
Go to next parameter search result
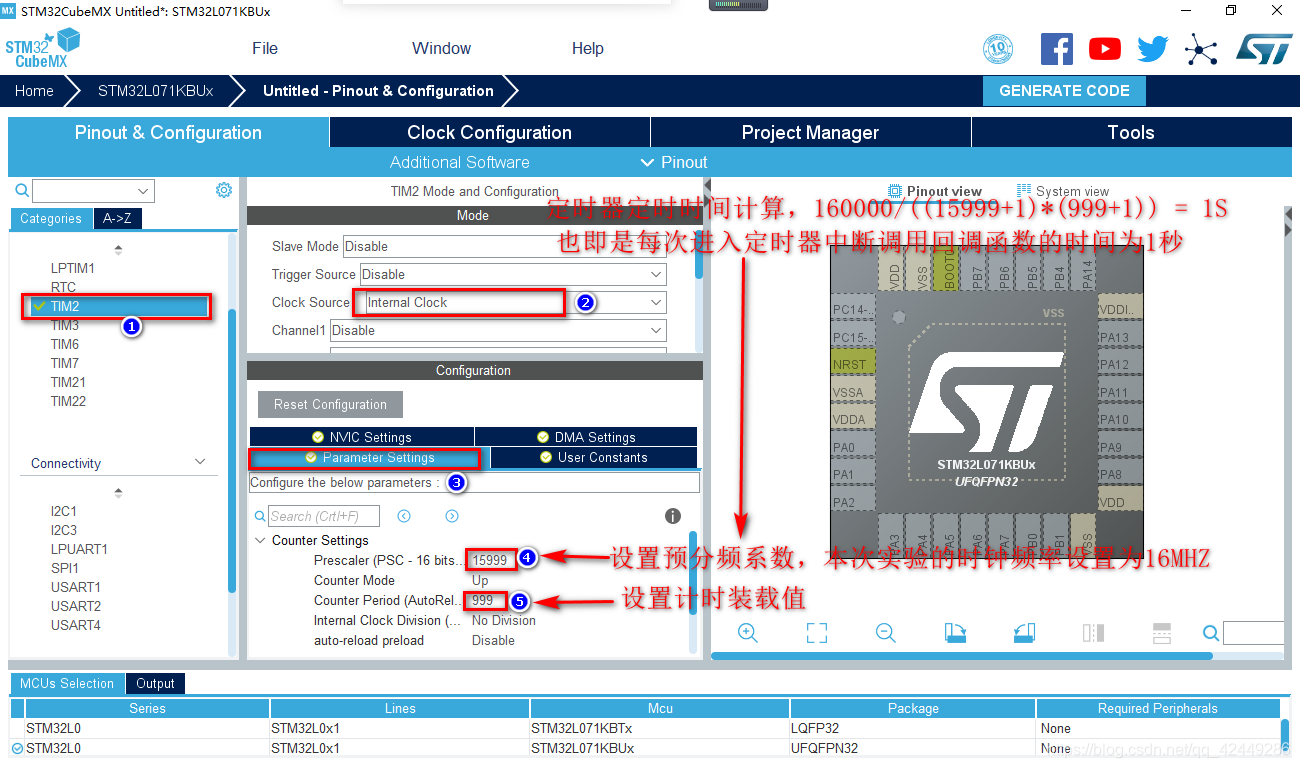(452, 516)
